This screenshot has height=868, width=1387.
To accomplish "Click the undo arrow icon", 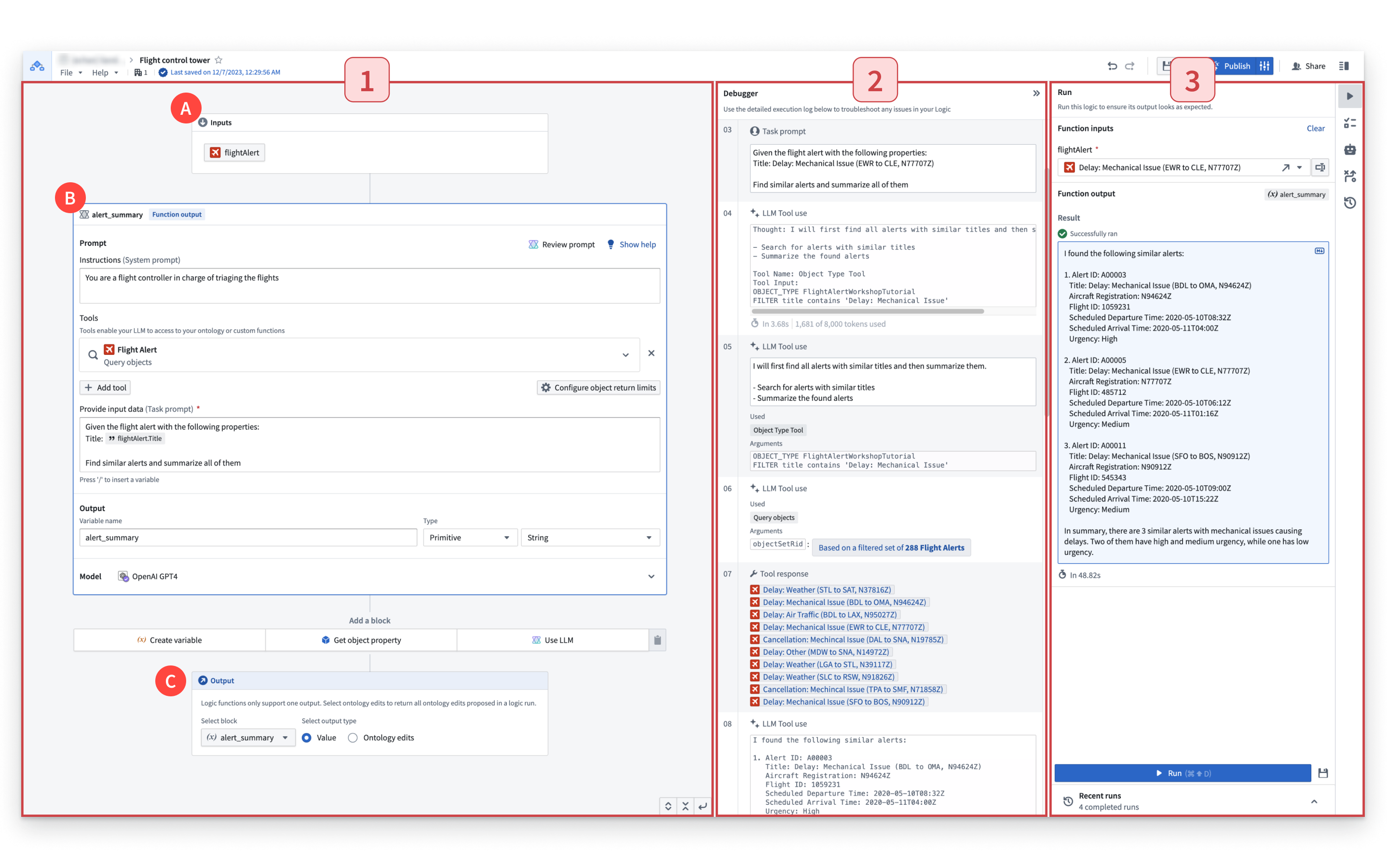I will (x=1110, y=65).
